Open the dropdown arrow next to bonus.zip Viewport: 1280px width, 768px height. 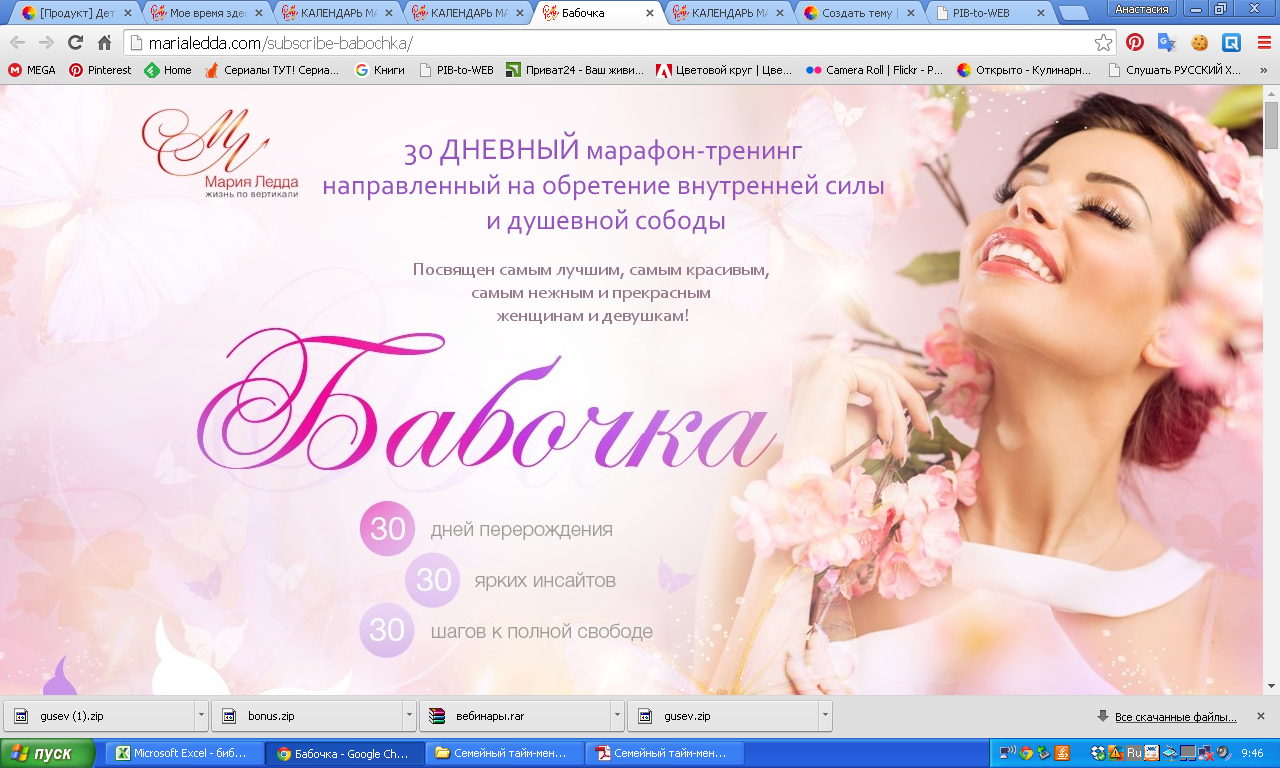409,716
